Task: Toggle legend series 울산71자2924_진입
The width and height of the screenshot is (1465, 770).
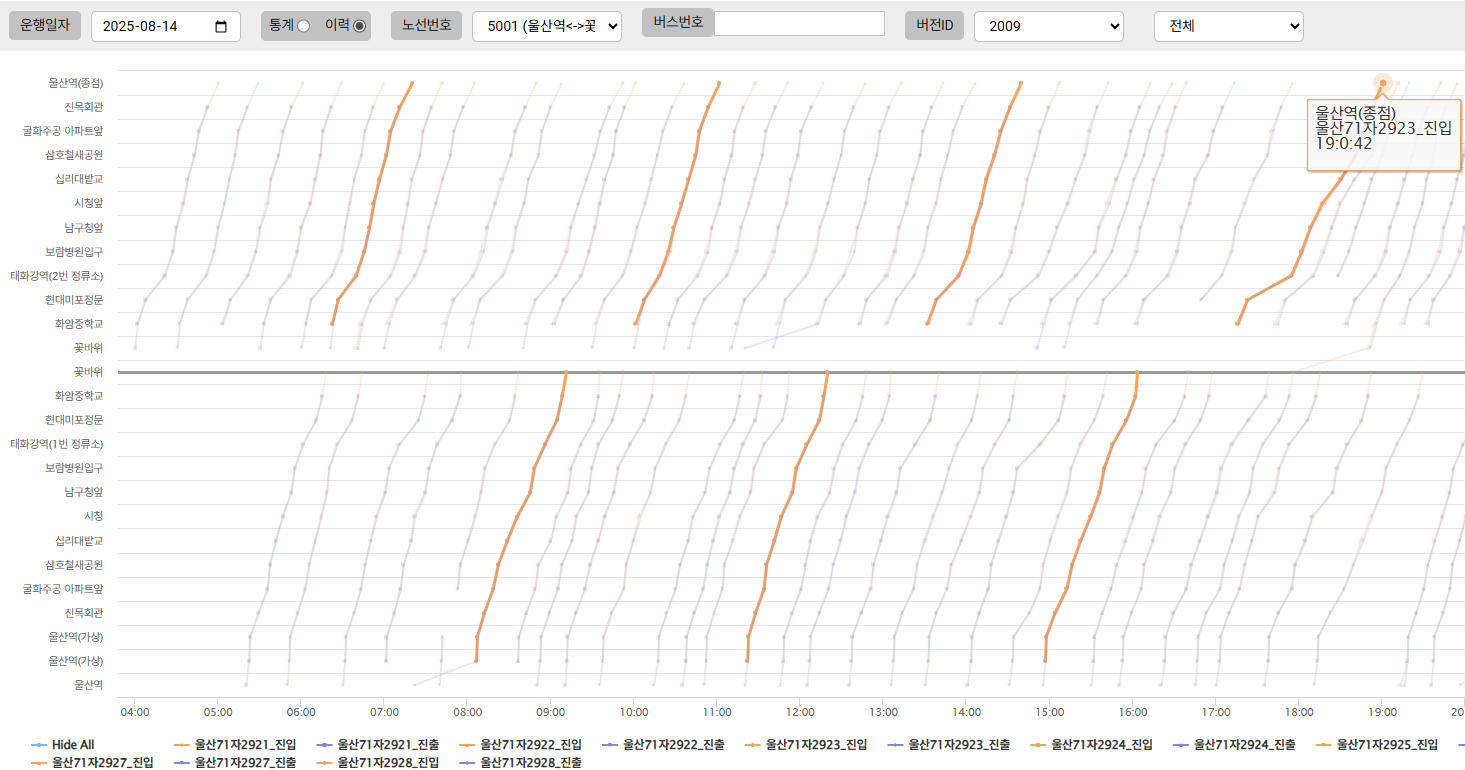Action: click(x=1091, y=745)
